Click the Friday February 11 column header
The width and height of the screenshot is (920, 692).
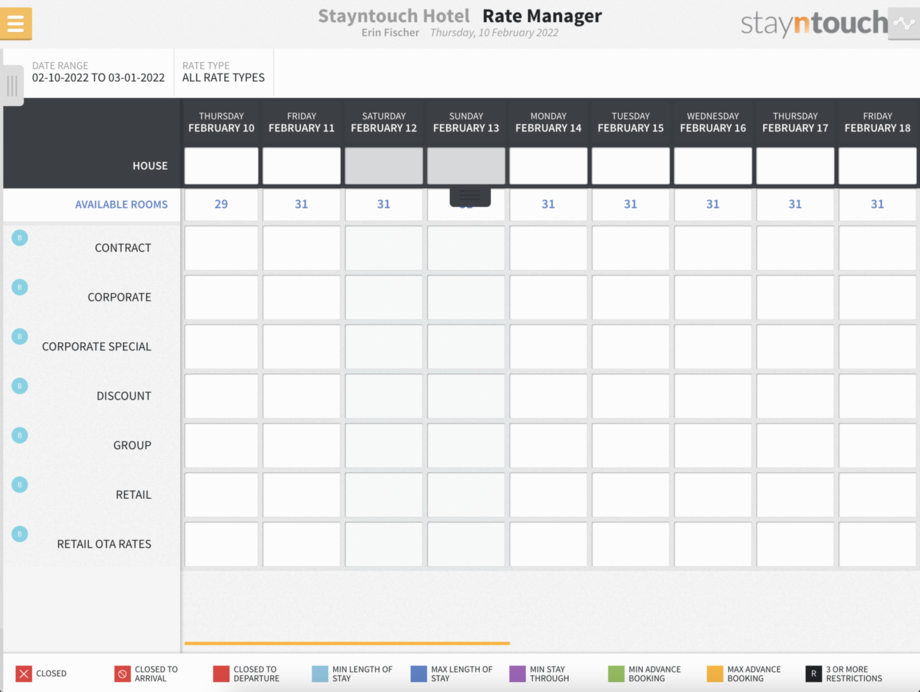click(x=302, y=122)
